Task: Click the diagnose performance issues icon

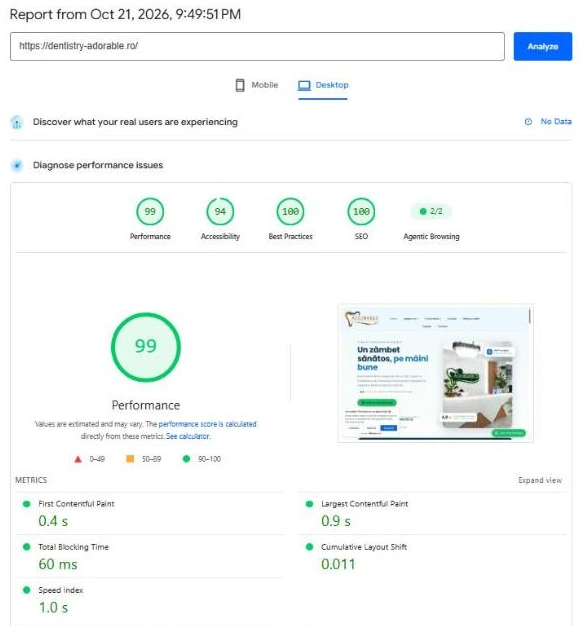Action: pyautogui.click(x=17, y=165)
